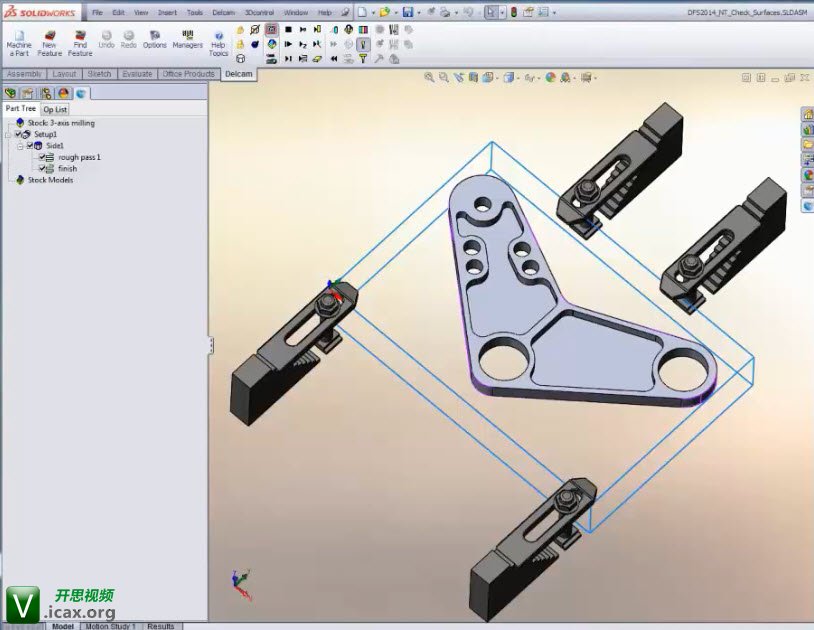
Task: Click New Feature icon
Action: [x=49, y=44]
